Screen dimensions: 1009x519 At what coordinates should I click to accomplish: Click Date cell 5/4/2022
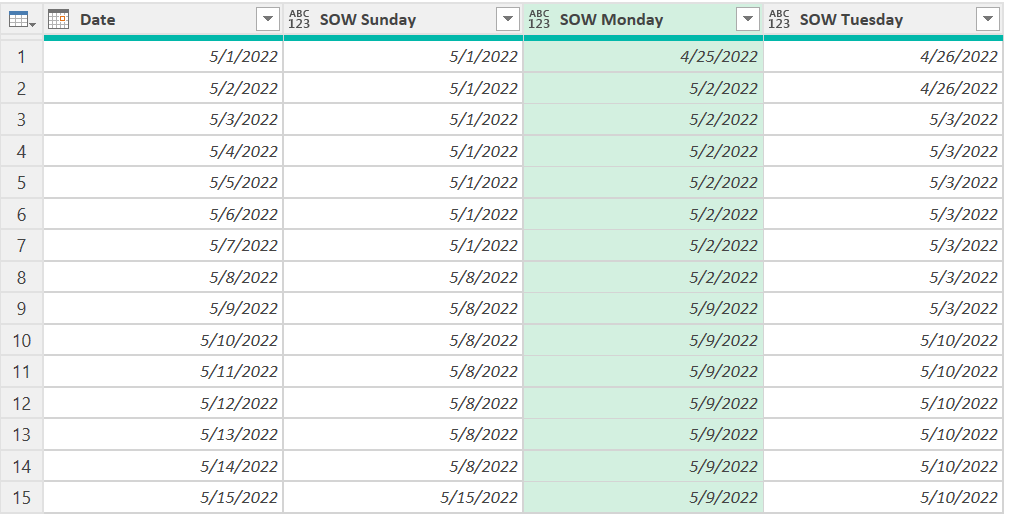pyautogui.click(x=163, y=151)
